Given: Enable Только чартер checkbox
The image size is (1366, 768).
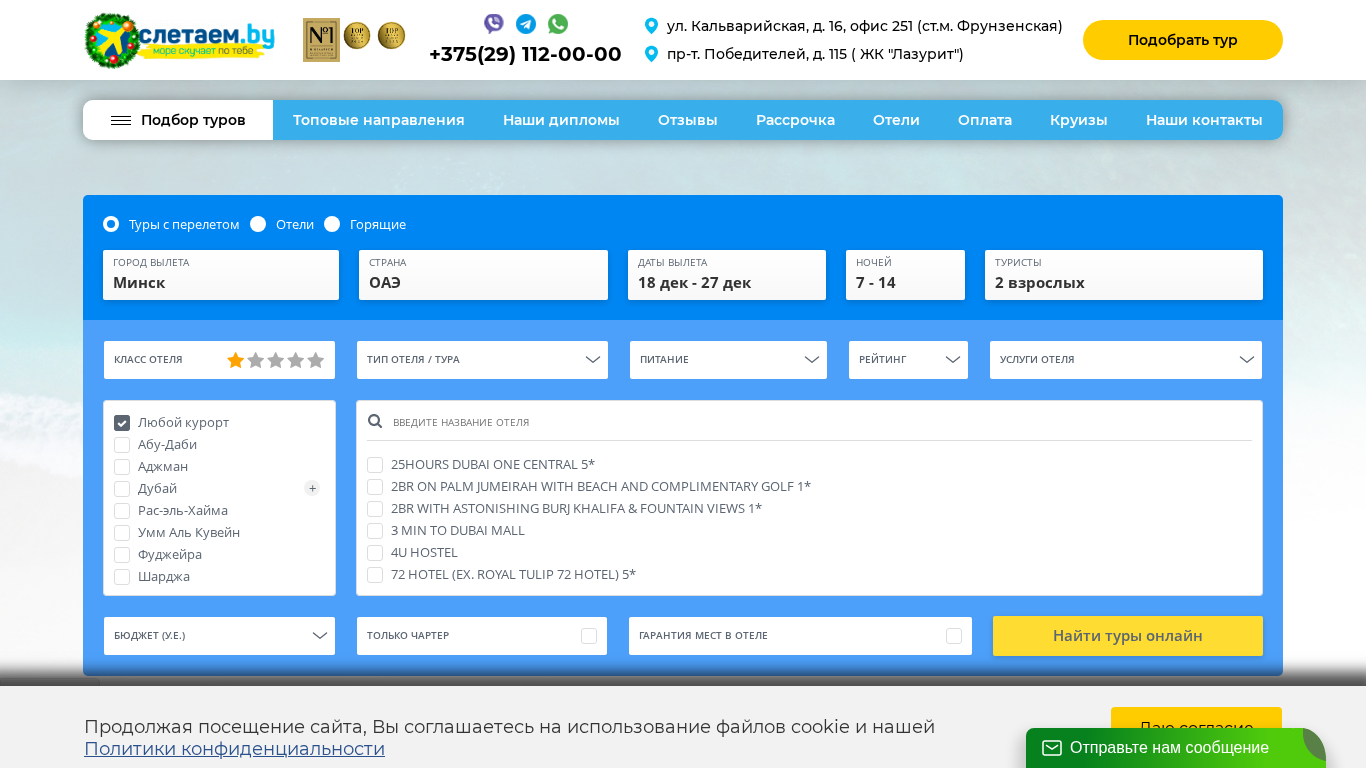Looking at the screenshot, I should pos(589,636).
